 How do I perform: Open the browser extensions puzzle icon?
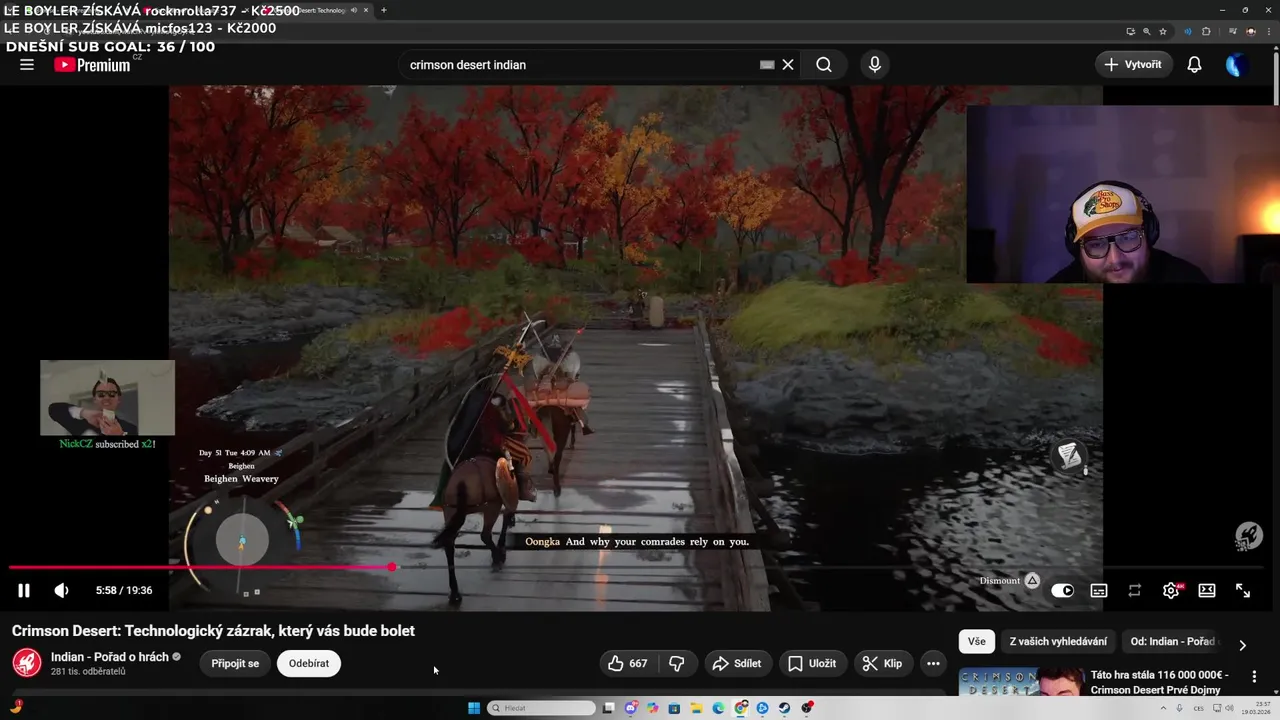point(1206,32)
